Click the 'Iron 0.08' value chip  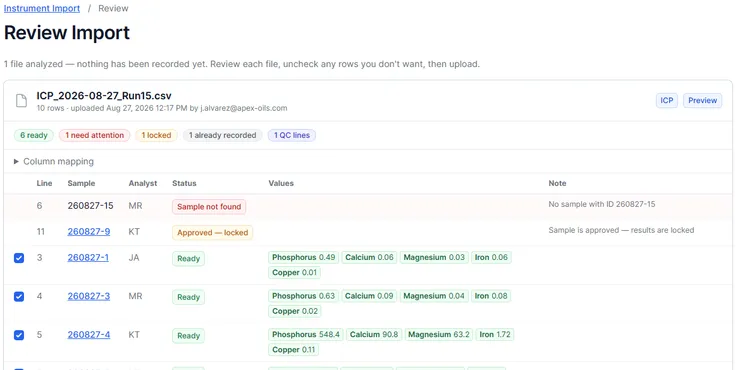491,296
